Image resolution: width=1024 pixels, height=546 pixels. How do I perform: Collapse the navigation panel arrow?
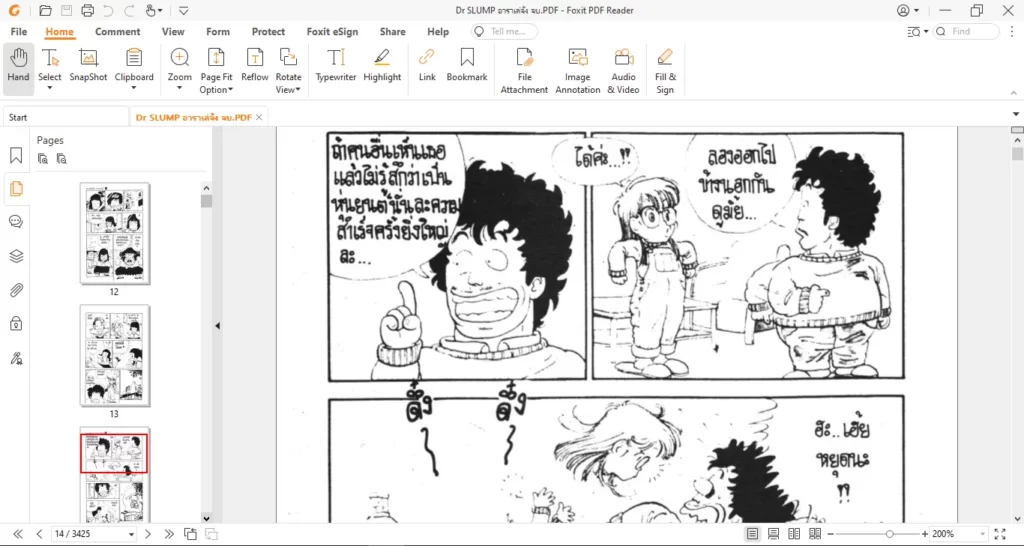click(x=217, y=325)
